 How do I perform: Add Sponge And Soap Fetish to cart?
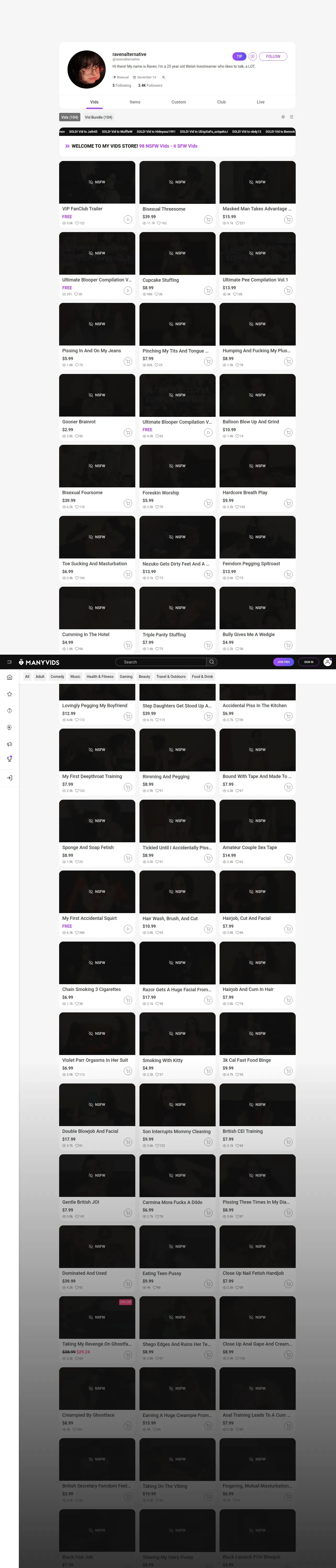click(127, 858)
